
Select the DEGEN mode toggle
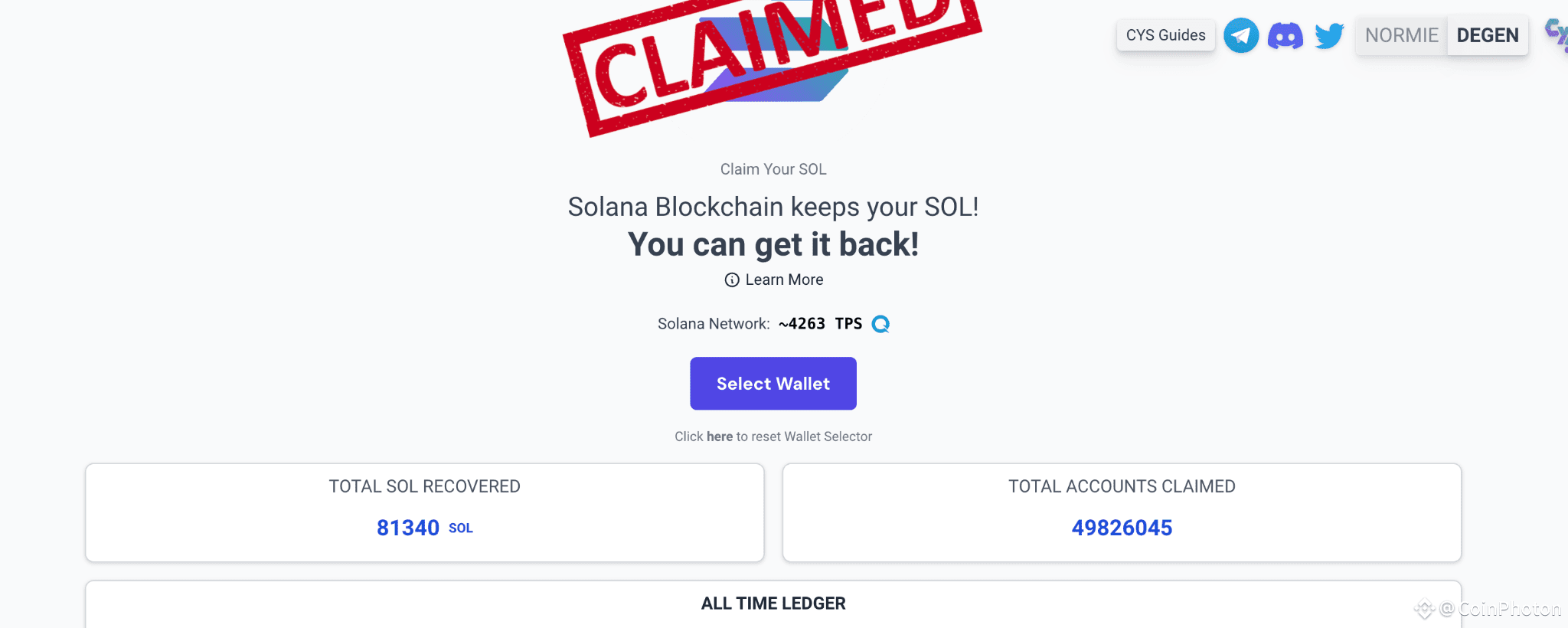point(1488,35)
